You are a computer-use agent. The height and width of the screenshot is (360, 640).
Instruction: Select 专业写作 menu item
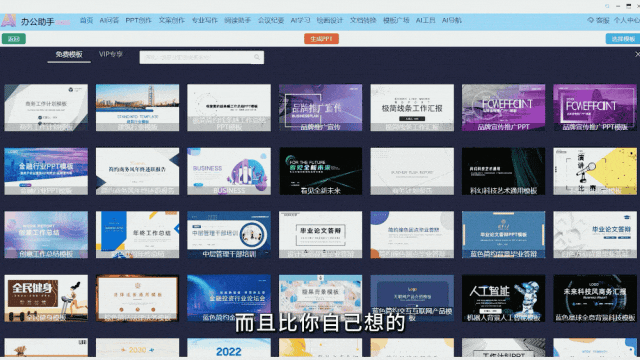tap(204, 20)
